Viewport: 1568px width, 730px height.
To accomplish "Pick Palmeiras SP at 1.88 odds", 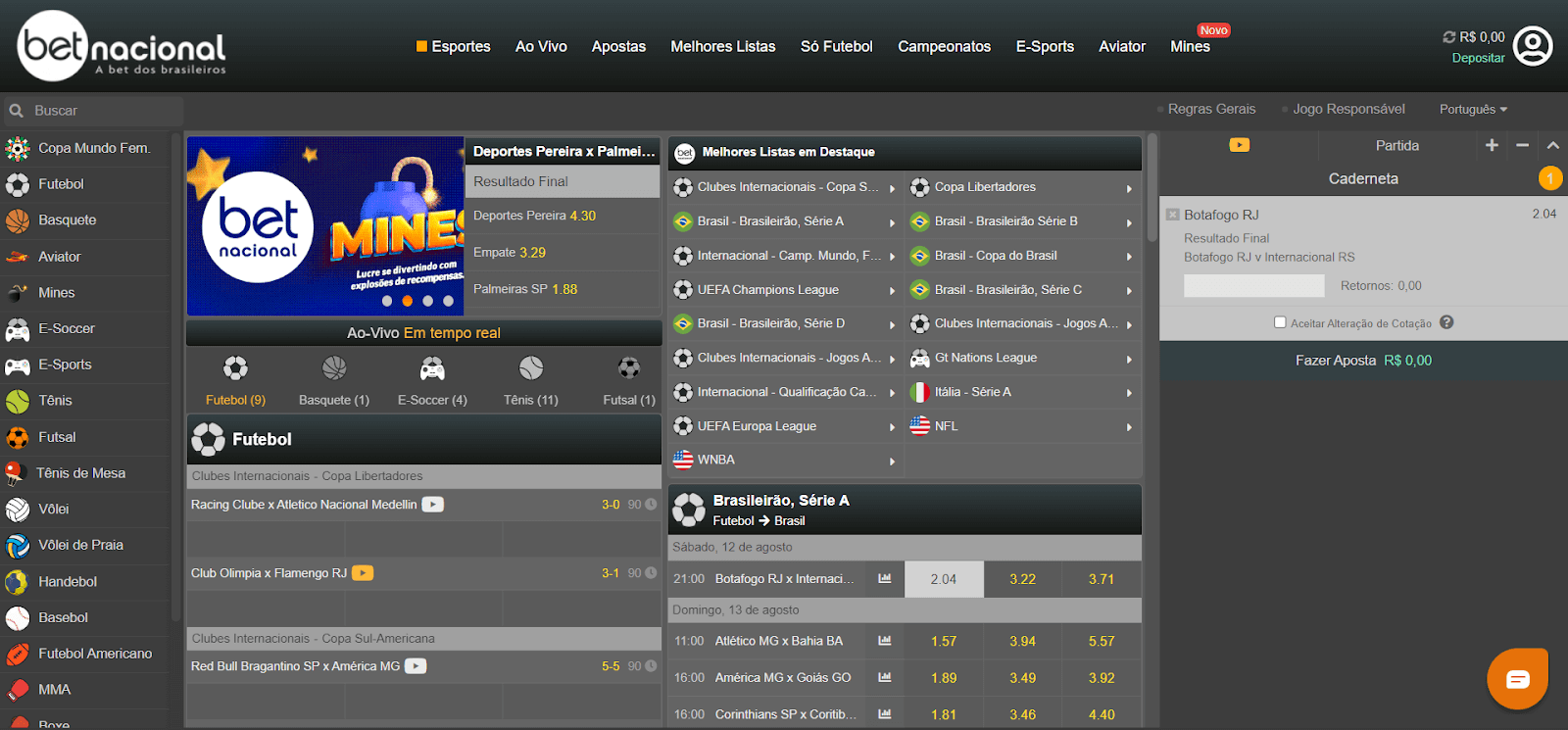I will coord(563,289).
